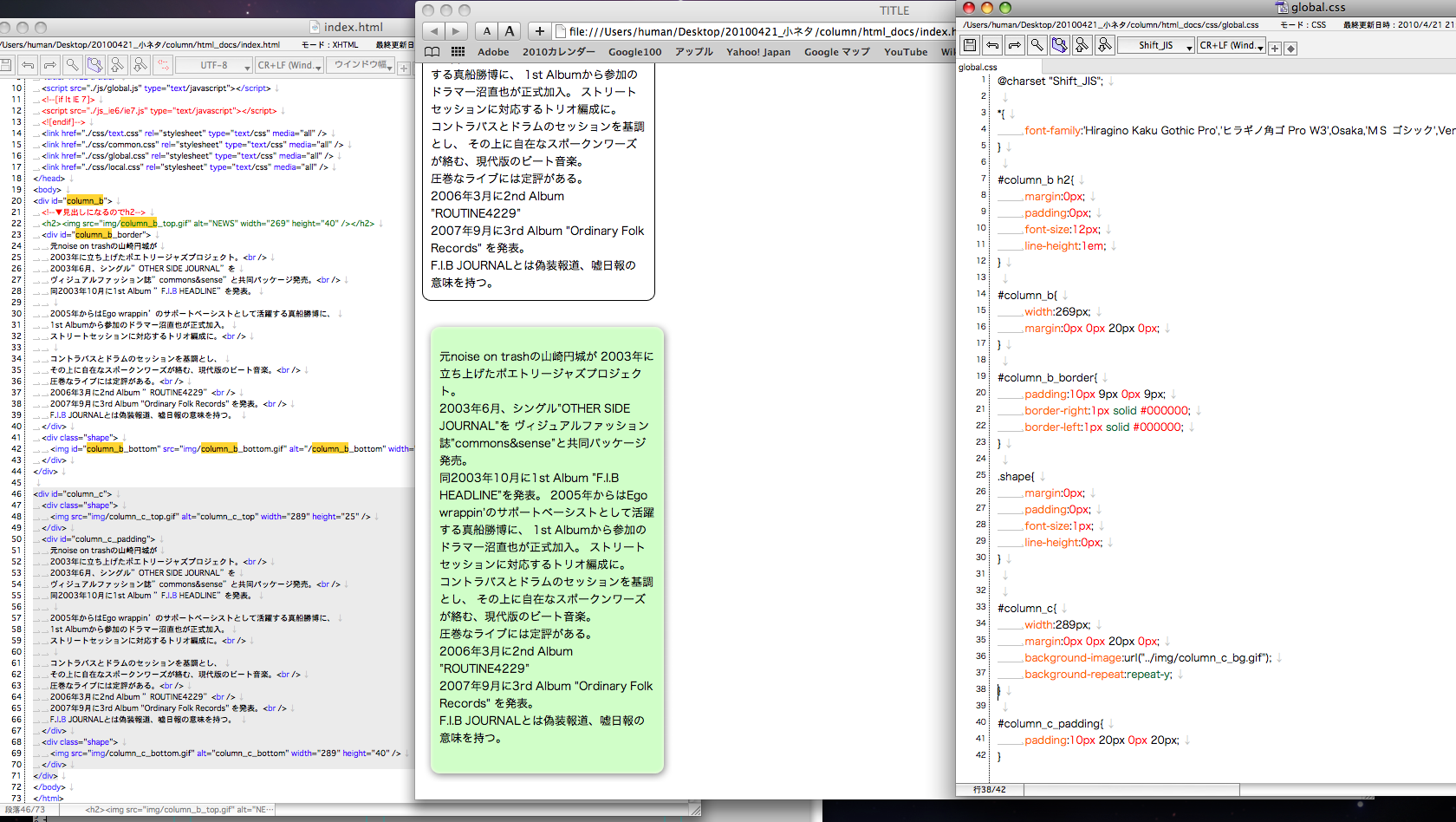Click the 段落46/73 status bar entry
1456x822 pixels.
[23, 809]
